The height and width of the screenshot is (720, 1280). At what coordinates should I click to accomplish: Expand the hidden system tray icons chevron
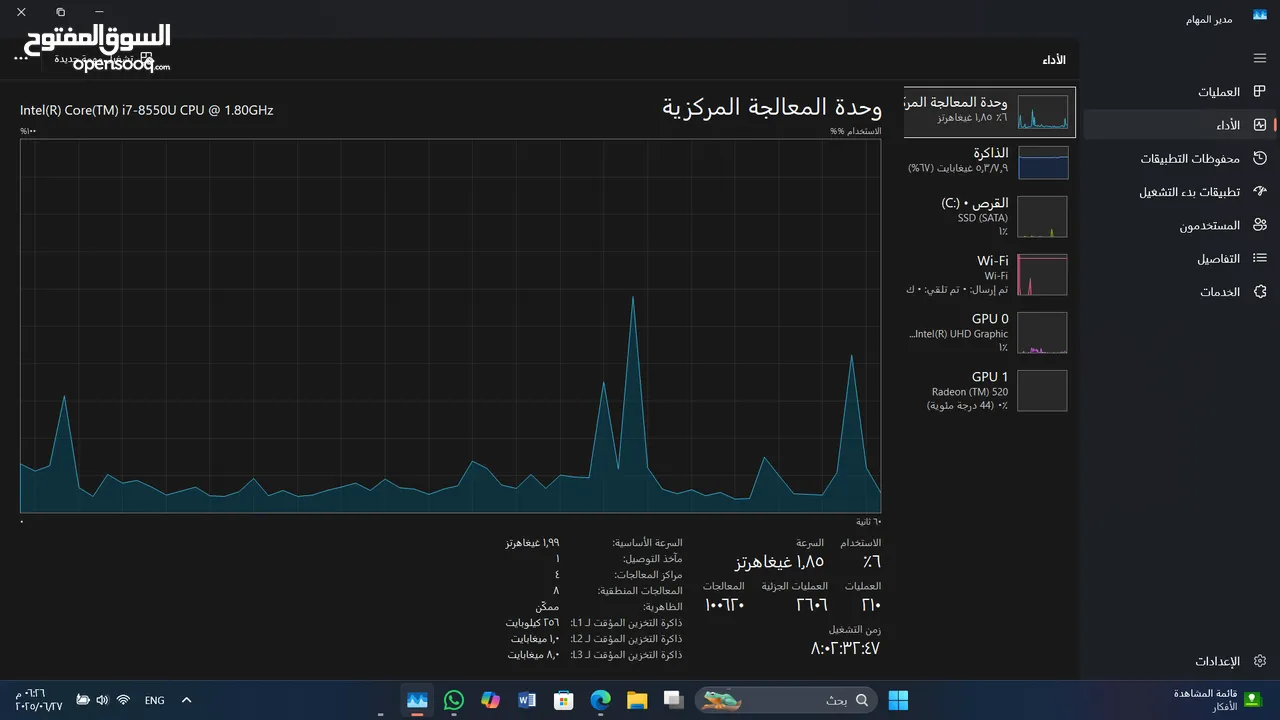tap(186, 700)
